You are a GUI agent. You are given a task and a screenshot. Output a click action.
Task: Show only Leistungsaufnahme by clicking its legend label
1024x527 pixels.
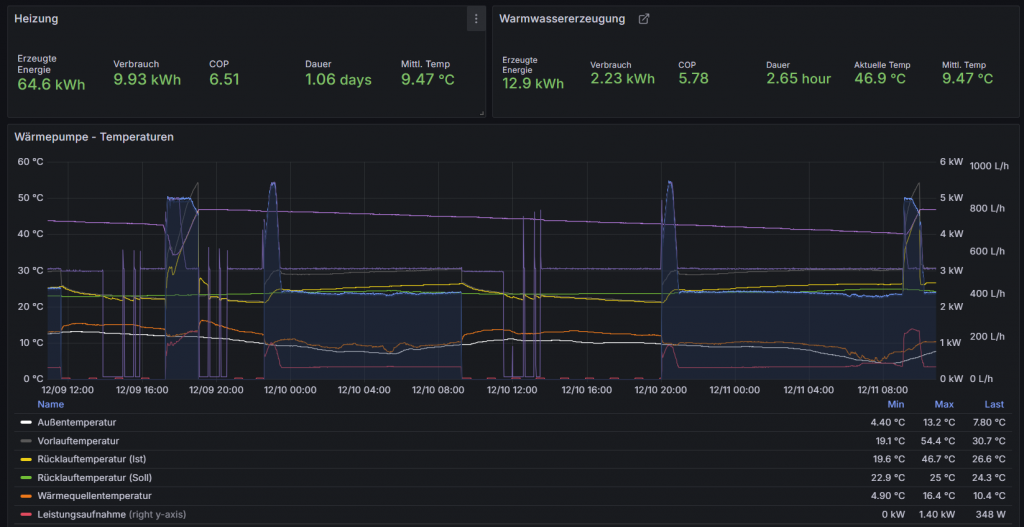pyautogui.click(x=80, y=514)
